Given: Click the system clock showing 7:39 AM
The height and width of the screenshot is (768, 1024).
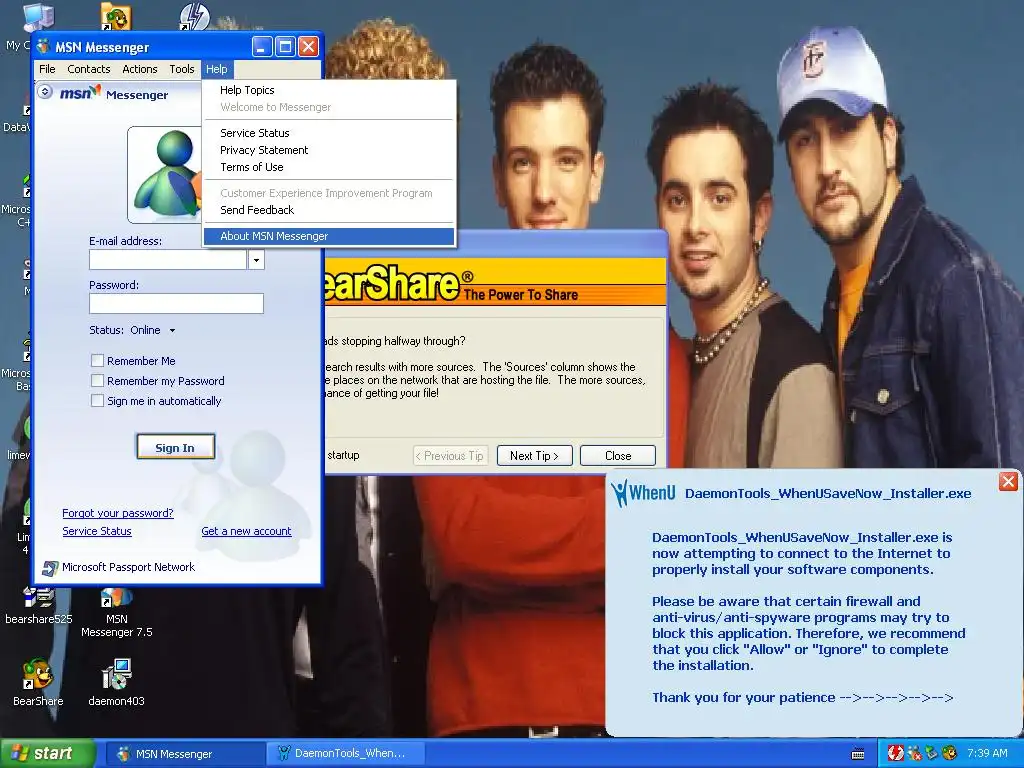Looking at the screenshot, I should point(987,753).
